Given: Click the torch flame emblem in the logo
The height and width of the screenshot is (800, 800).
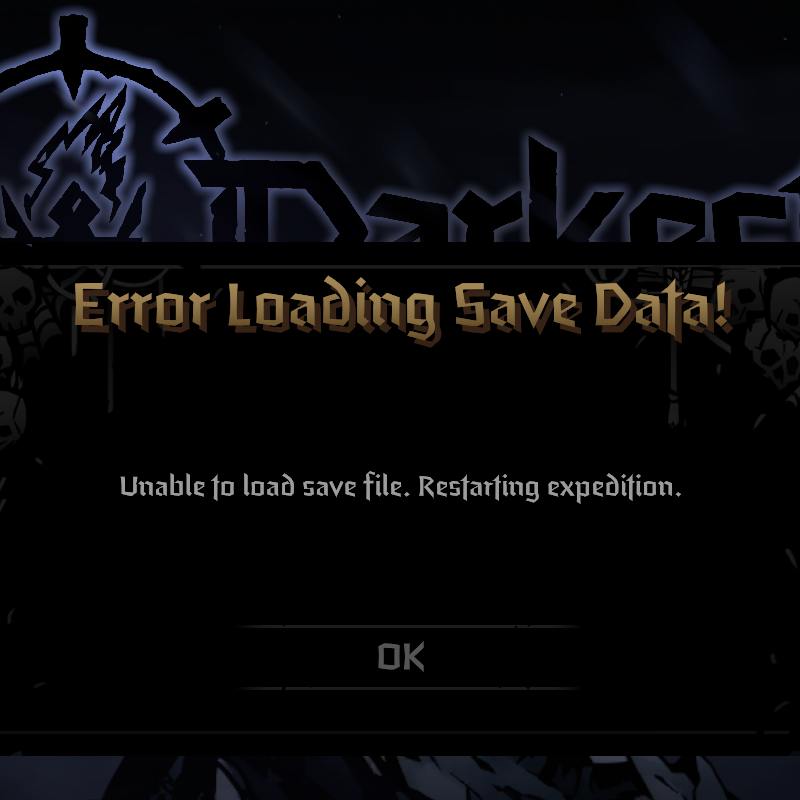Looking at the screenshot, I should pyautogui.click(x=82, y=163).
